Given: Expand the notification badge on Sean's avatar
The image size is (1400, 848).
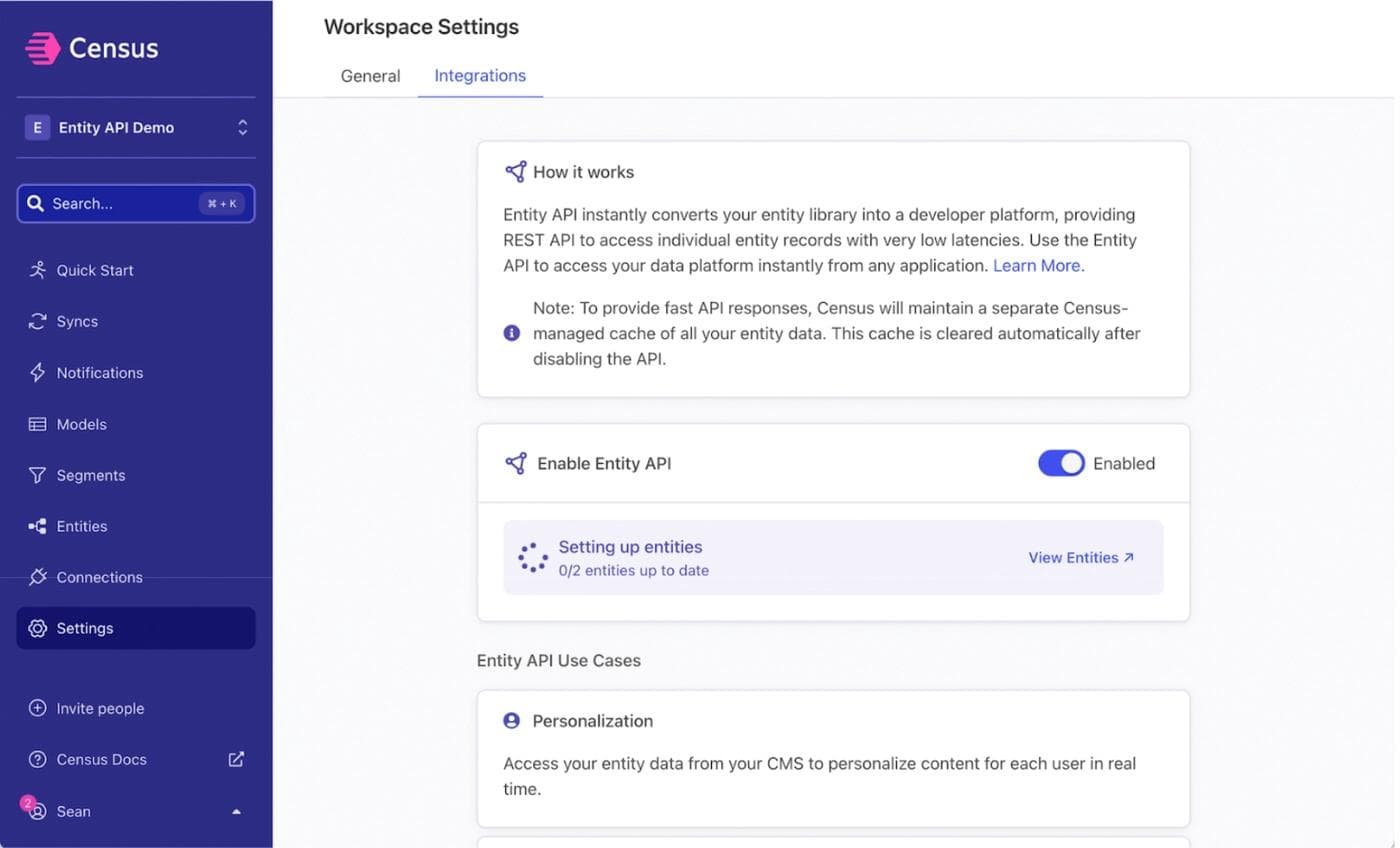Looking at the screenshot, I should (x=27, y=803).
